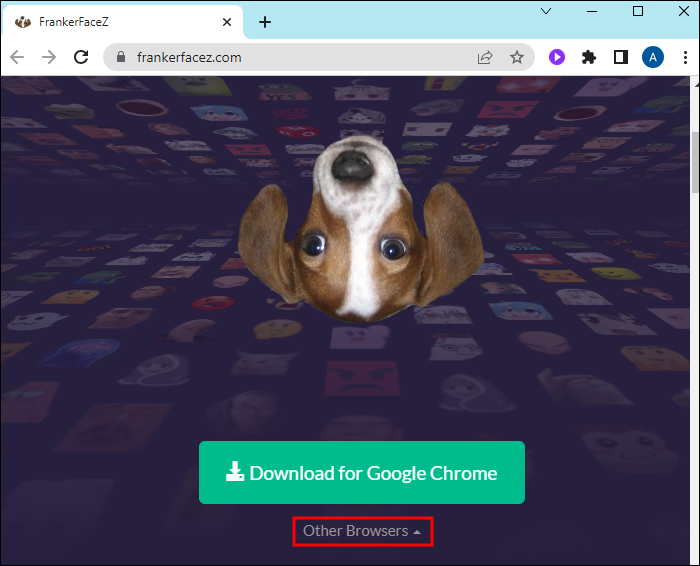Expand Other Browsers options
This screenshot has height=566, width=700.
[x=362, y=531]
